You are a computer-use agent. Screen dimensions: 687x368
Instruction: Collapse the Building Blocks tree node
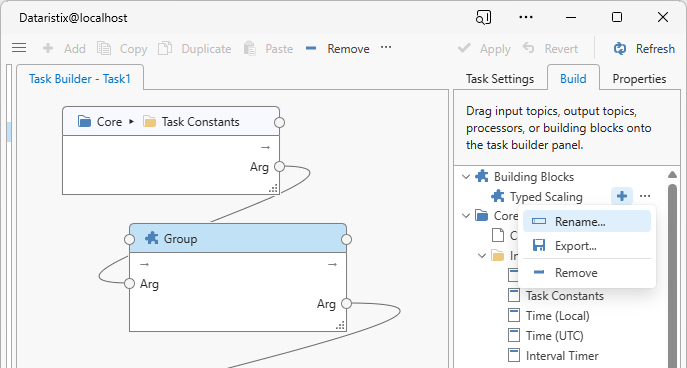click(x=466, y=177)
